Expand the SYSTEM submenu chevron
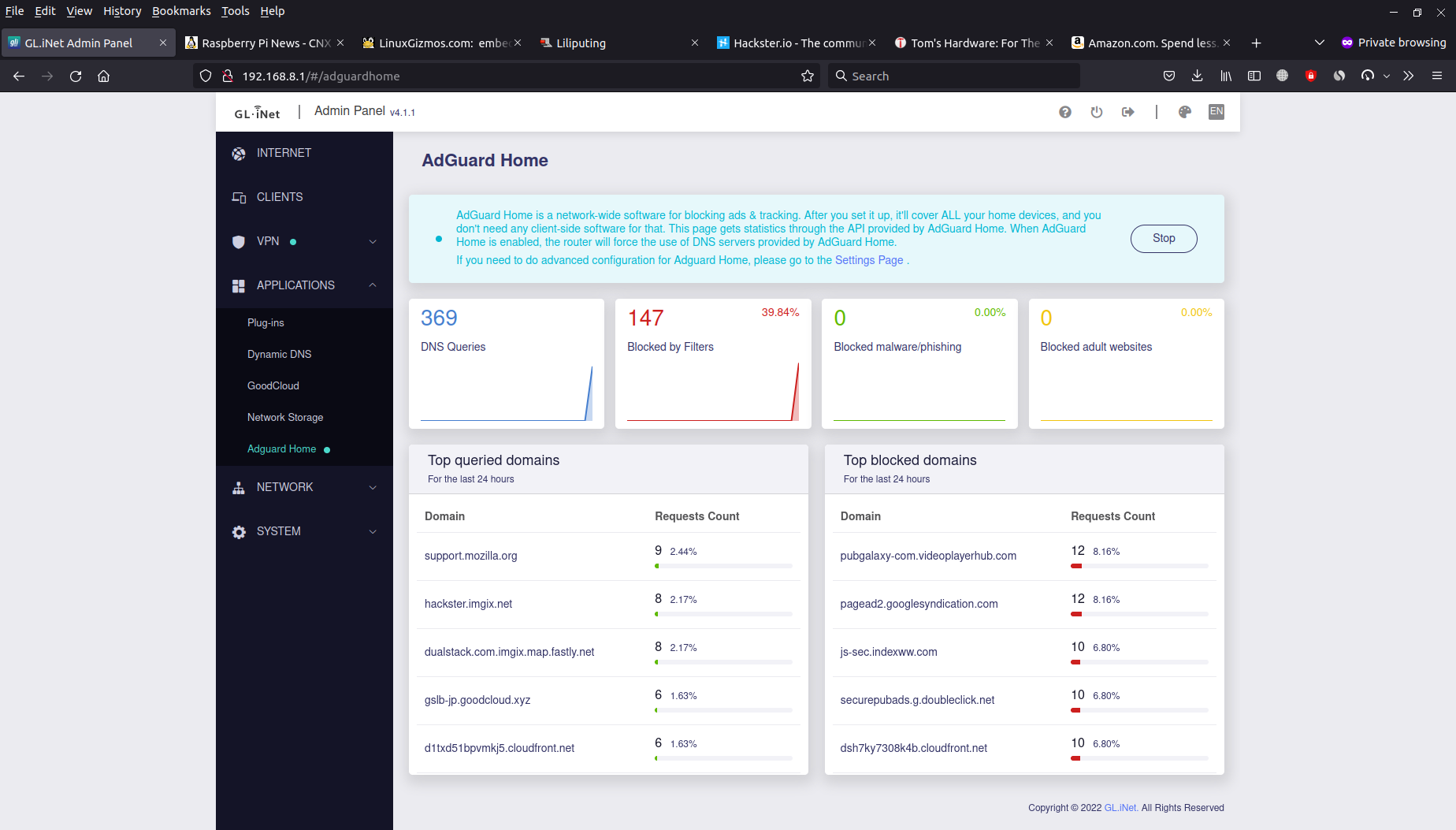 (x=373, y=532)
